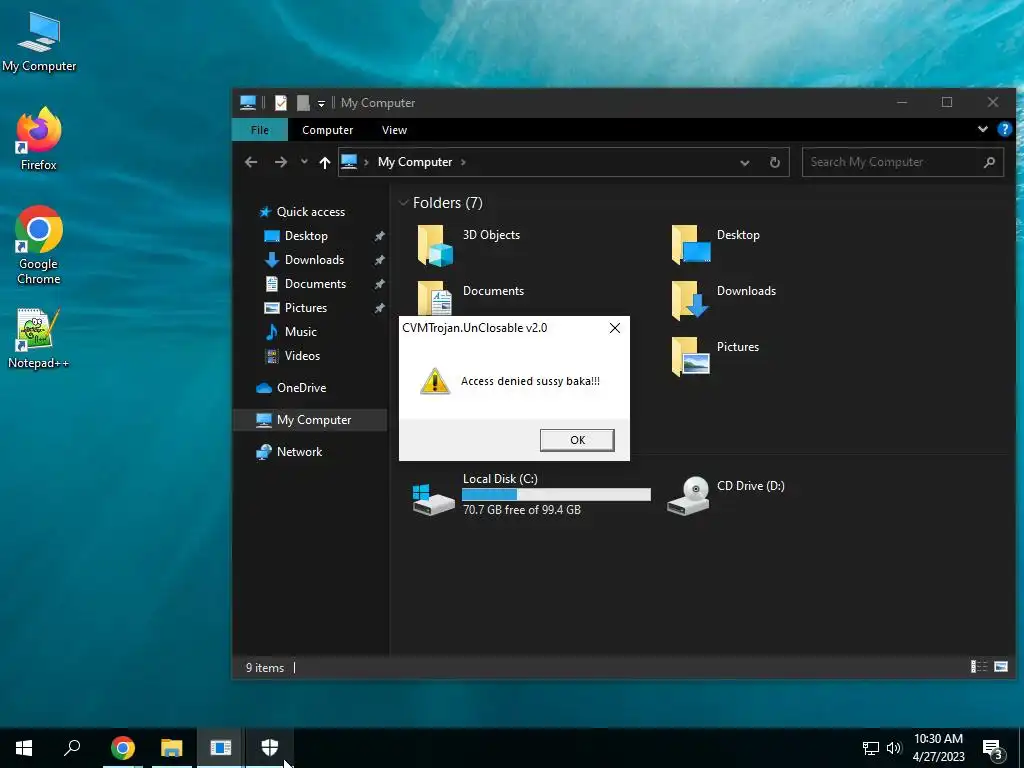This screenshot has height=768, width=1024.
Task: Select Local Disk (C:) drive
Action: tap(531, 495)
